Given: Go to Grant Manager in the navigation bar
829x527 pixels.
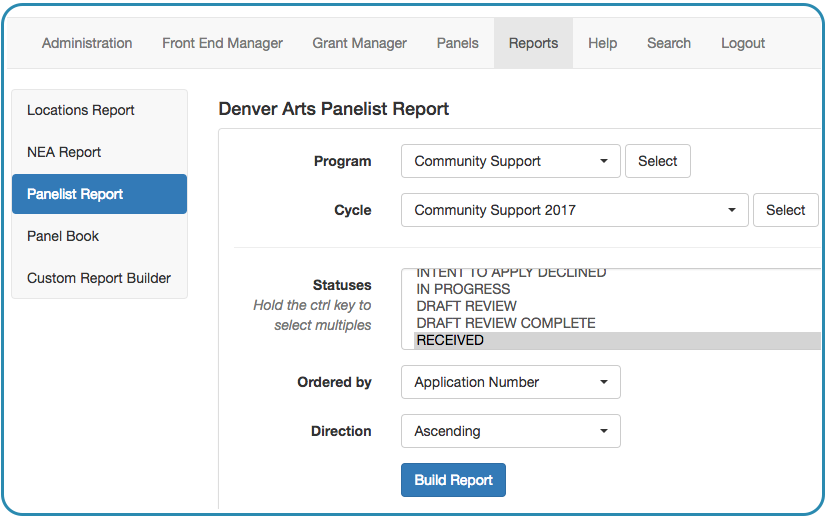Looking at the screenshot, I should (359, 43).
